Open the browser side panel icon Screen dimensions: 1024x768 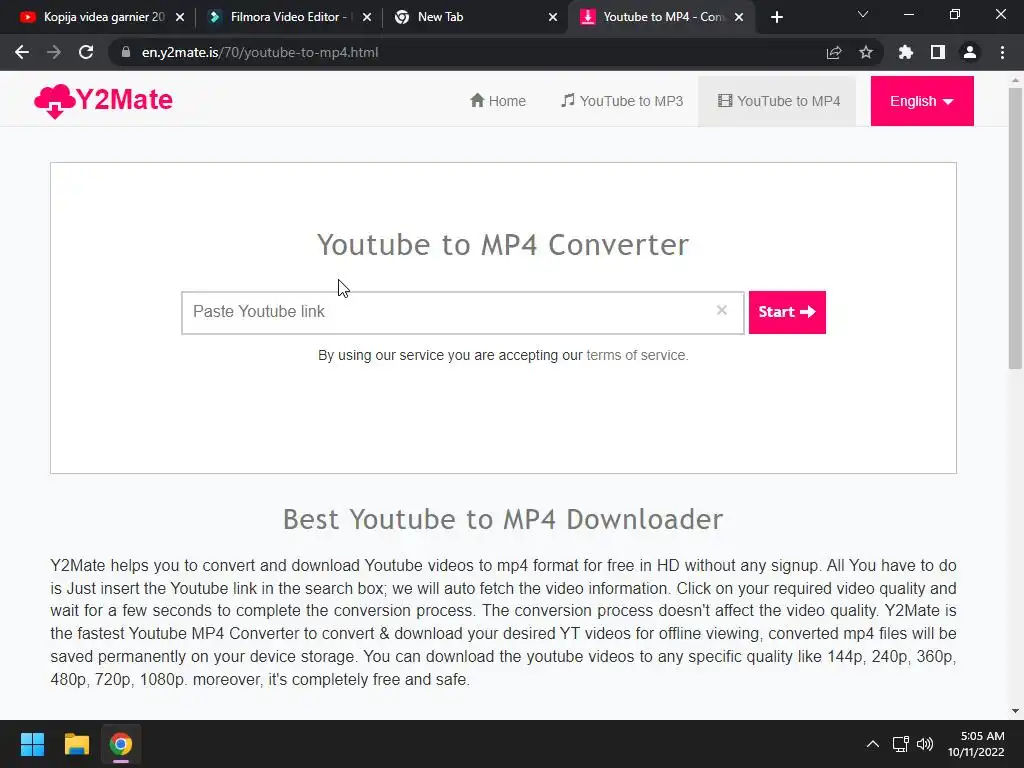[x=938, y=52]
